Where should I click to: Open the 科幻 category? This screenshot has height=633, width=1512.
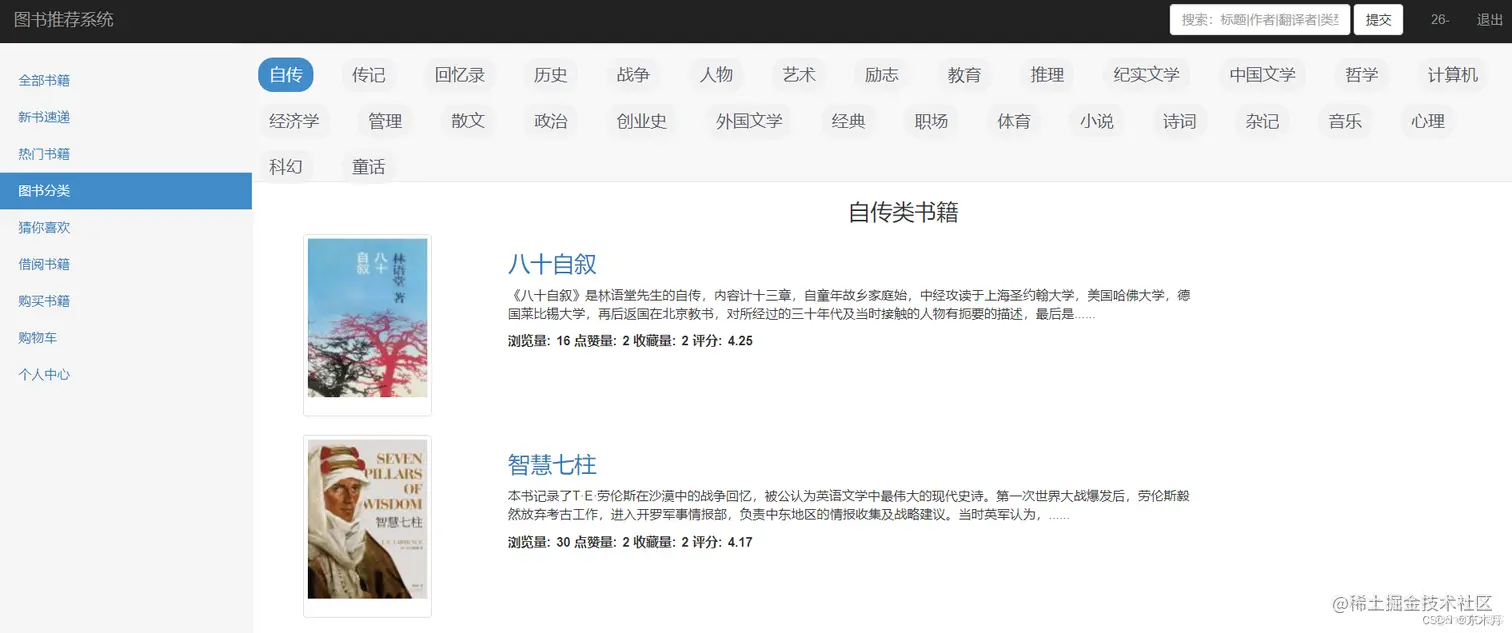pos(286,167)
